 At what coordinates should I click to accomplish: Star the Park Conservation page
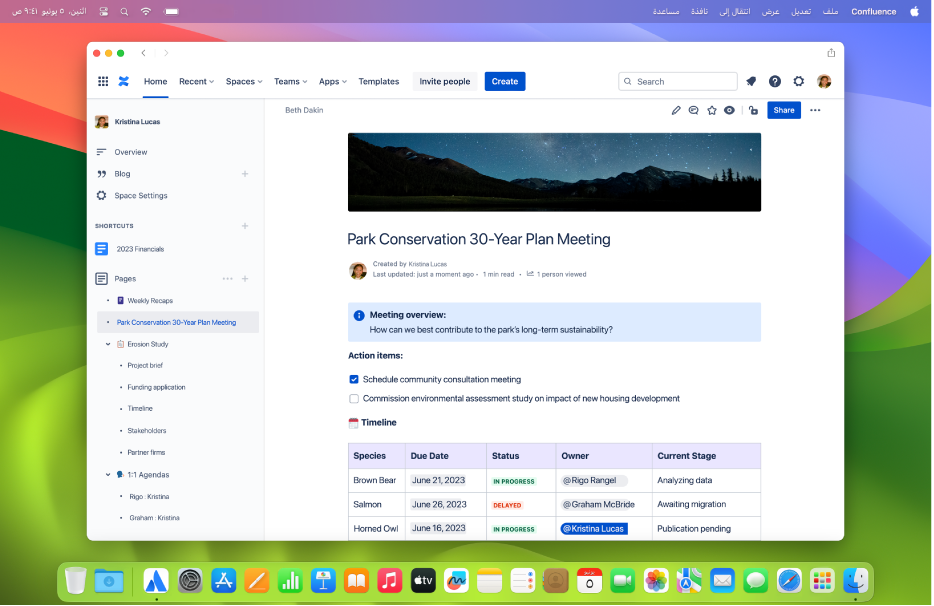[712, 110]
